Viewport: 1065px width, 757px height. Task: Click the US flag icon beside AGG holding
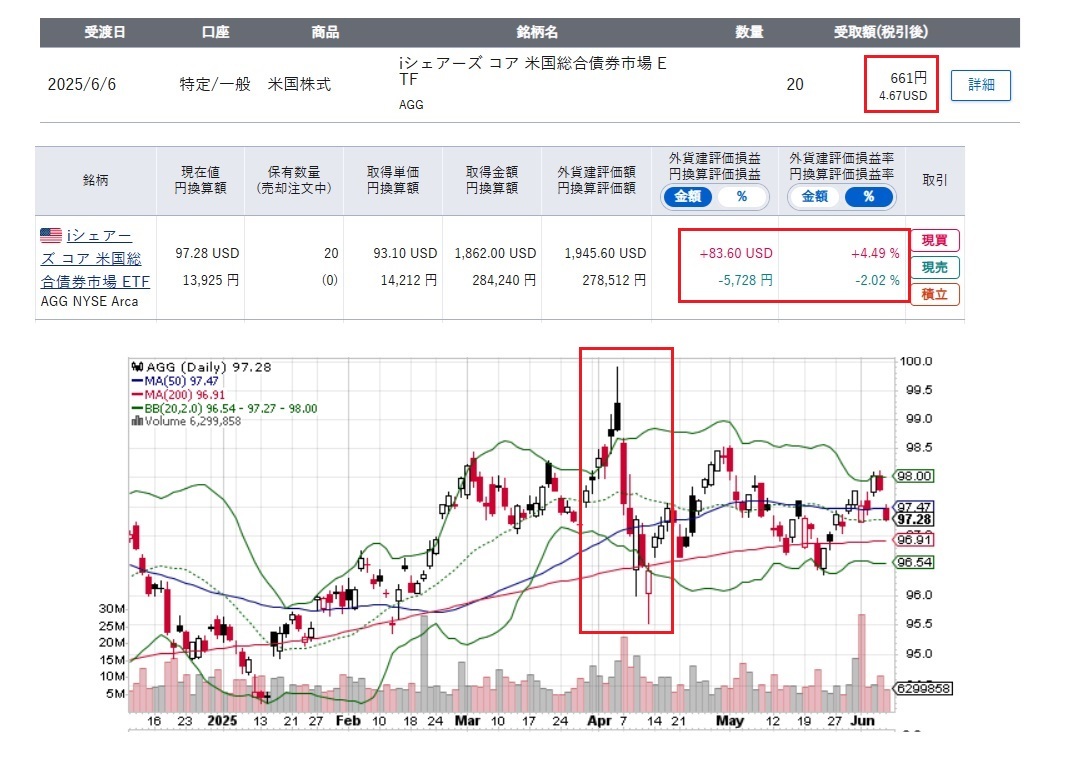coord(51,236)
